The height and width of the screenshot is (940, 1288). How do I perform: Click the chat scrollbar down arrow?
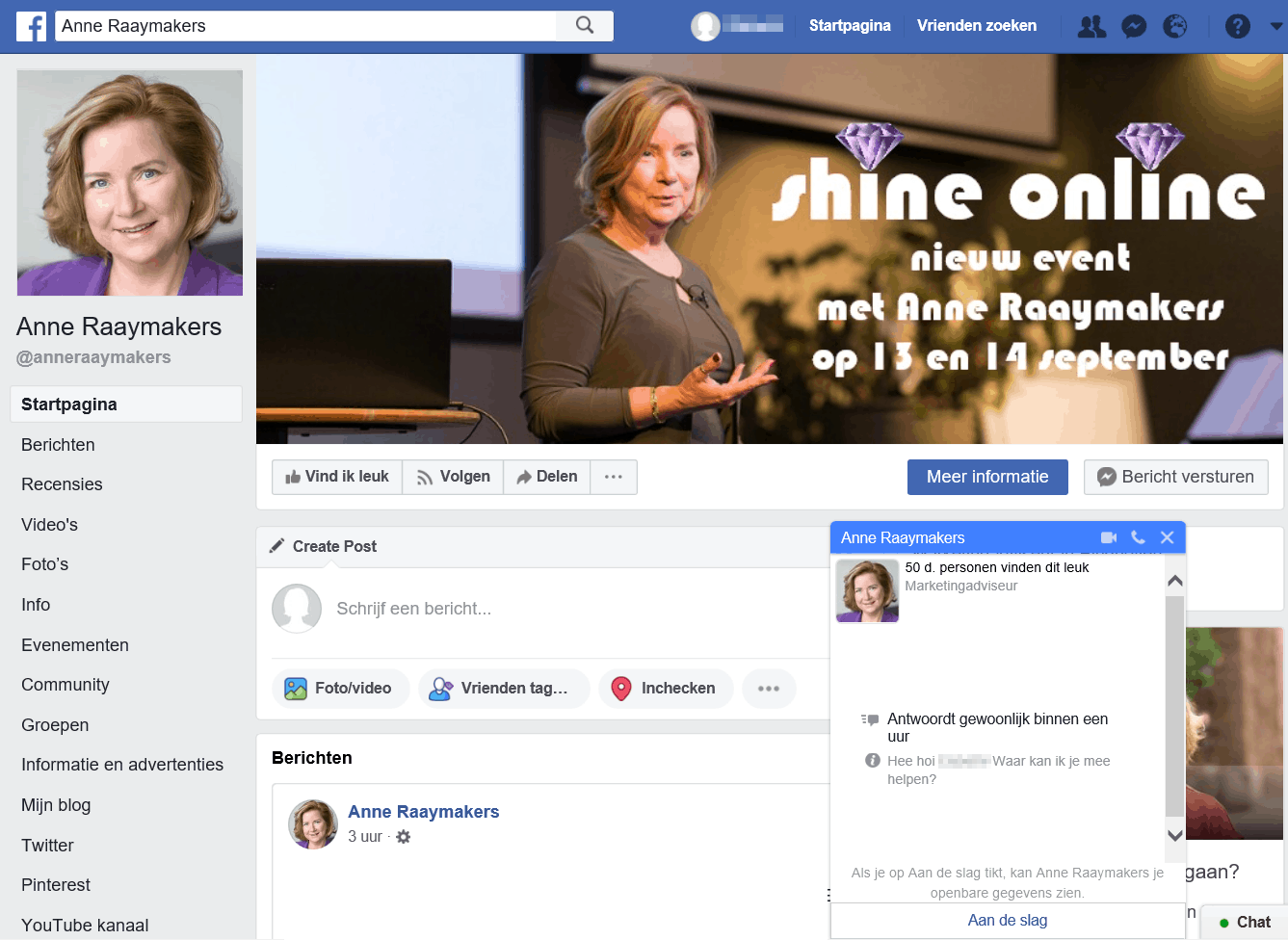(1175, 835)
